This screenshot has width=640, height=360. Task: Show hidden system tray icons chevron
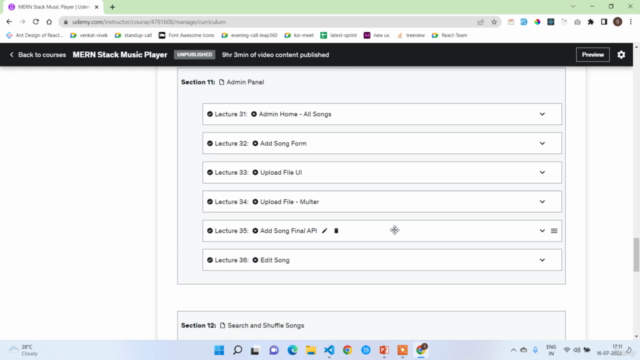(x=513, y=350)
